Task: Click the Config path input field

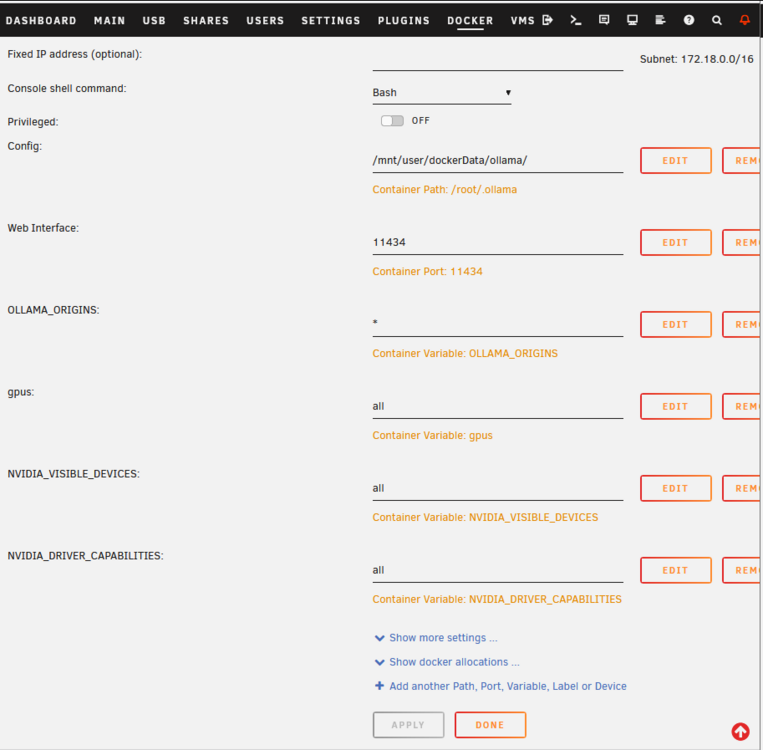Action: click(x=498, y=161)
